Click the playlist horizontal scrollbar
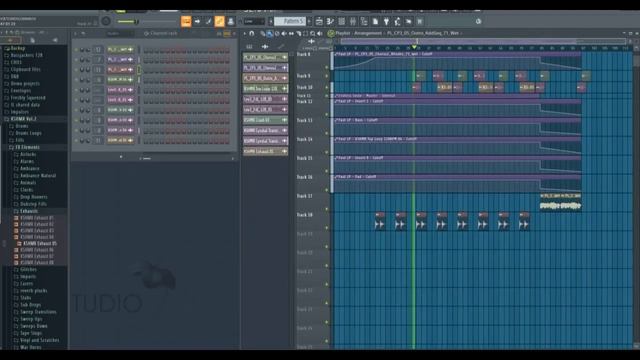The image size is (640, 360). pos(482,41)
